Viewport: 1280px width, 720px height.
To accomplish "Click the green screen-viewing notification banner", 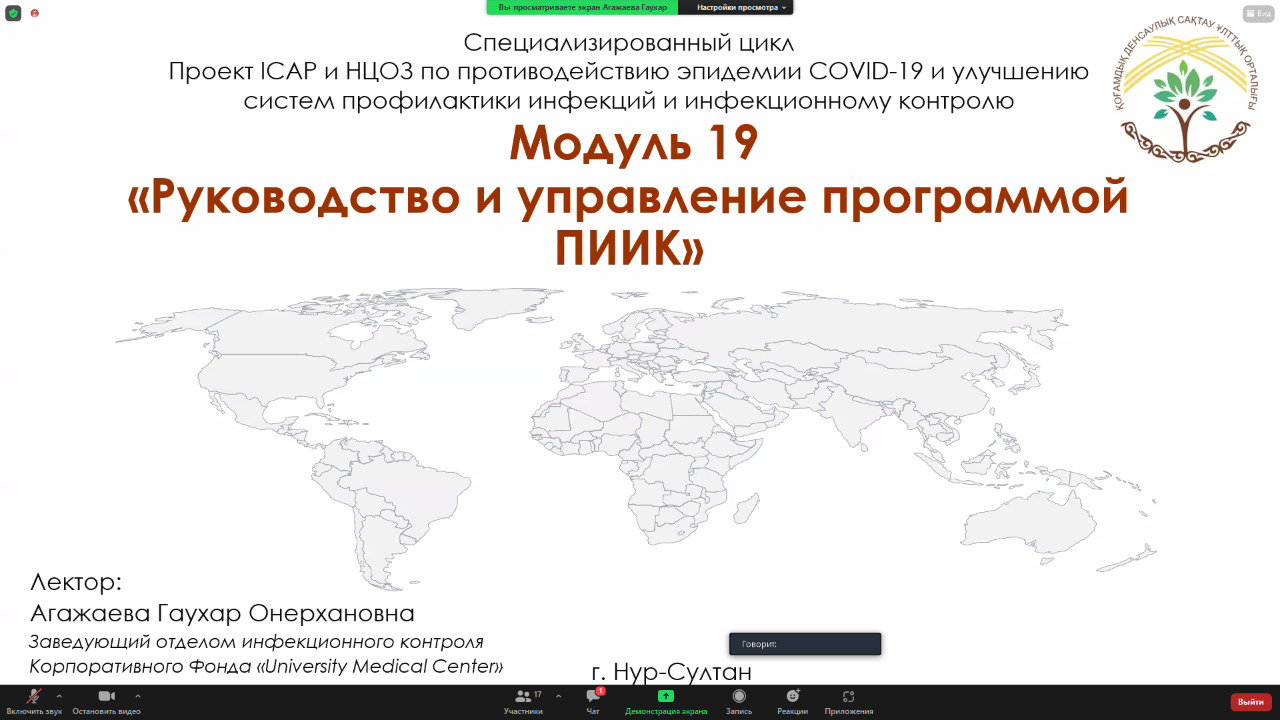I will [x=582, y=7].
